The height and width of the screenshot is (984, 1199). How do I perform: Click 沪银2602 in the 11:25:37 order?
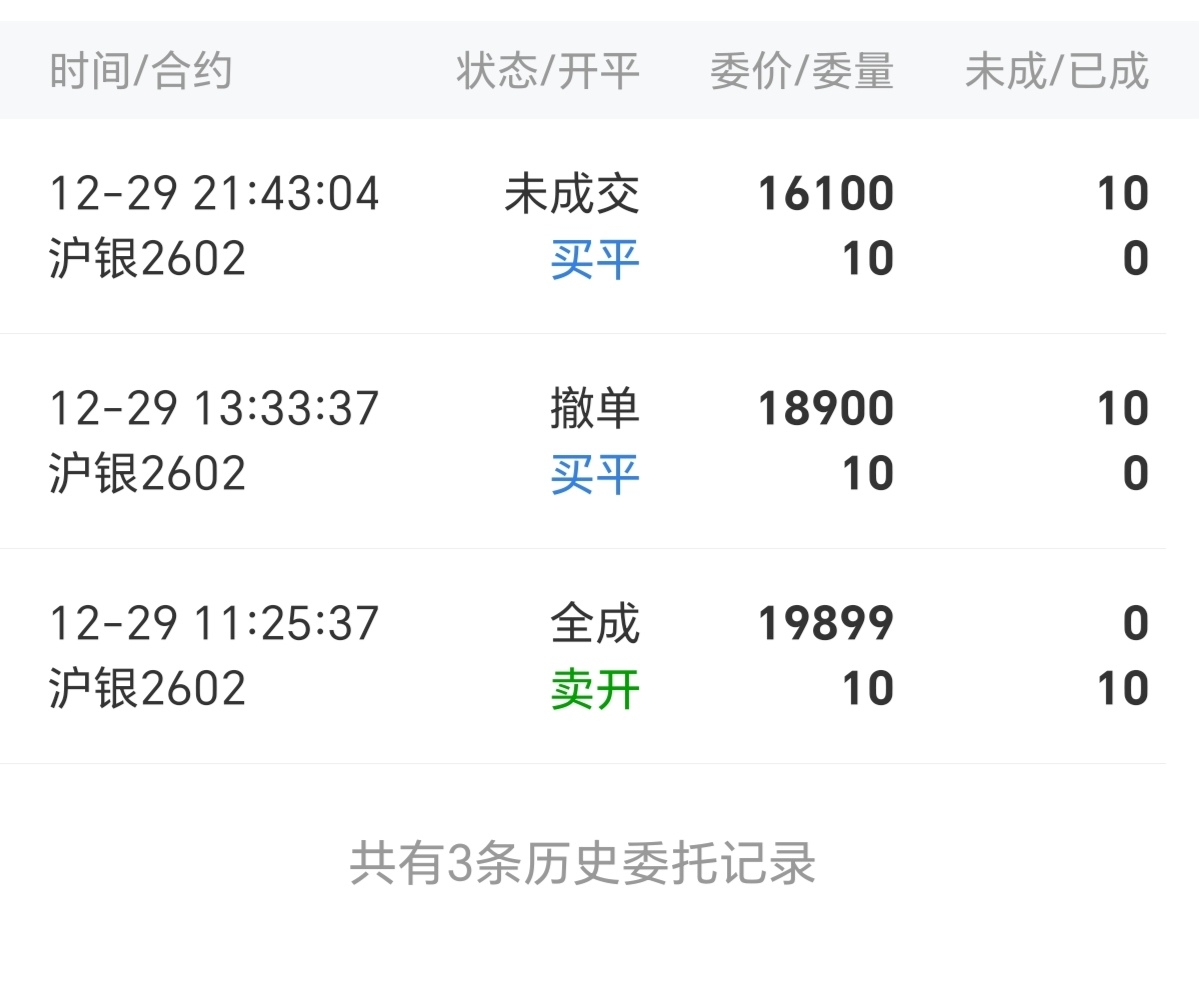(147, 690)
